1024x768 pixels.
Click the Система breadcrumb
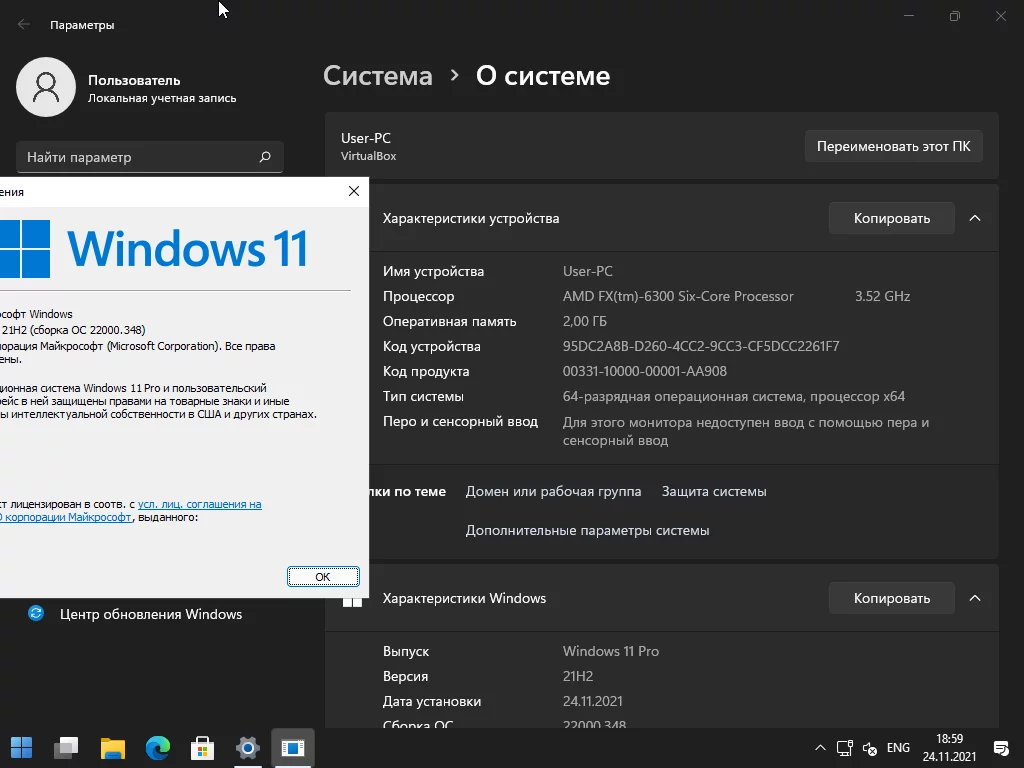pyautogui.click(x=378, y=76)
